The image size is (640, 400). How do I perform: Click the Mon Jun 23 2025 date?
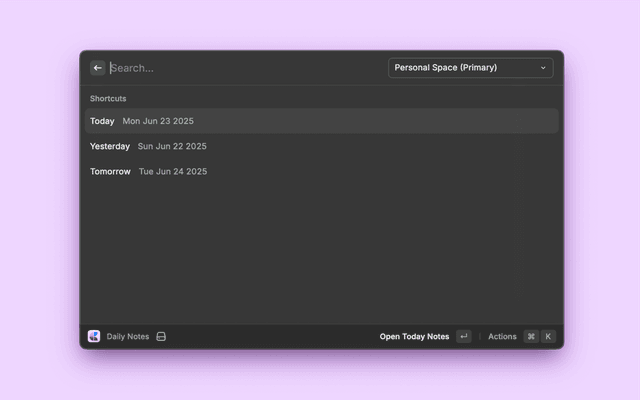pyautogui.click(x=158, y=121)
